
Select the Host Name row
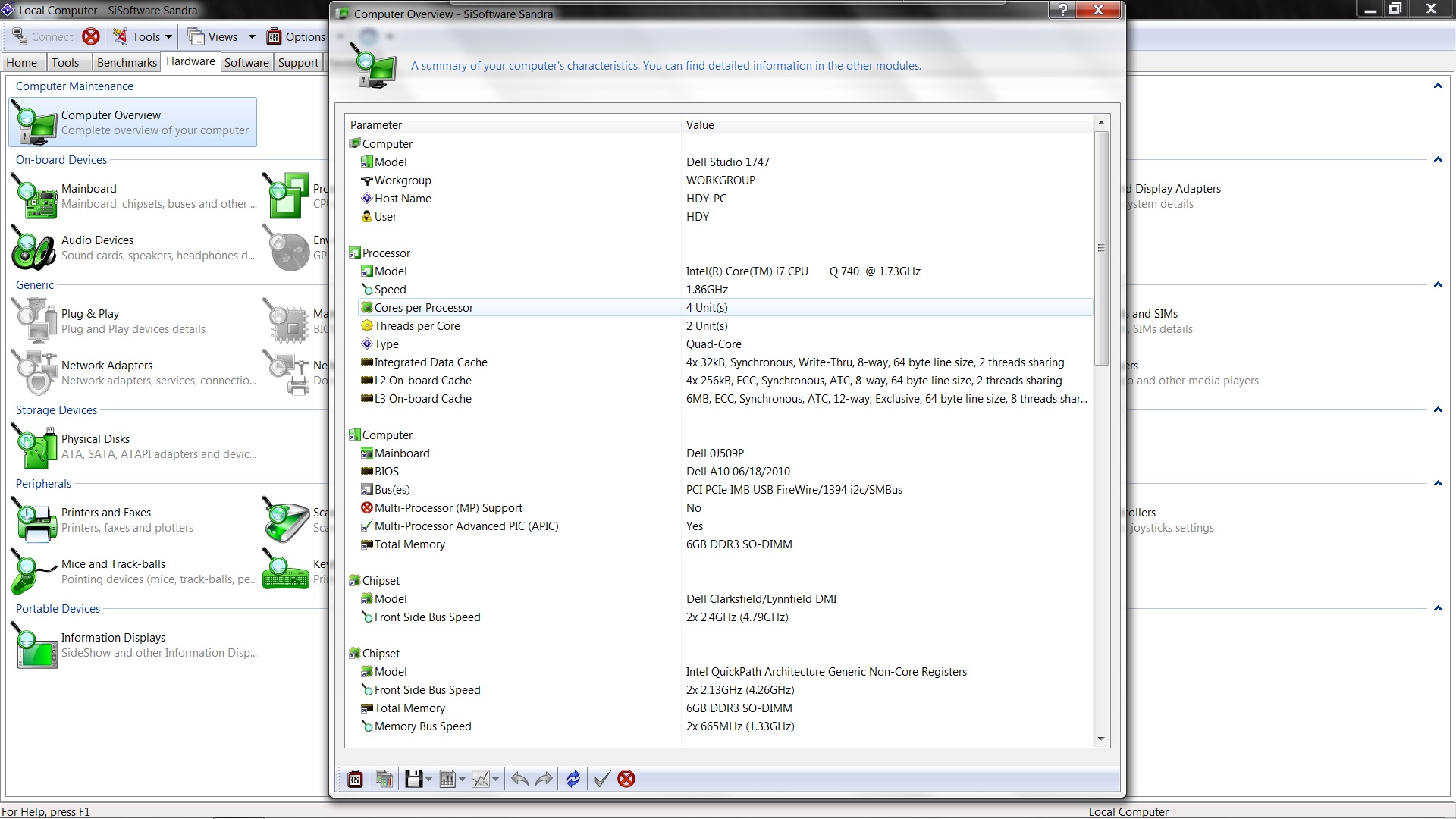(x=725, y=198)
